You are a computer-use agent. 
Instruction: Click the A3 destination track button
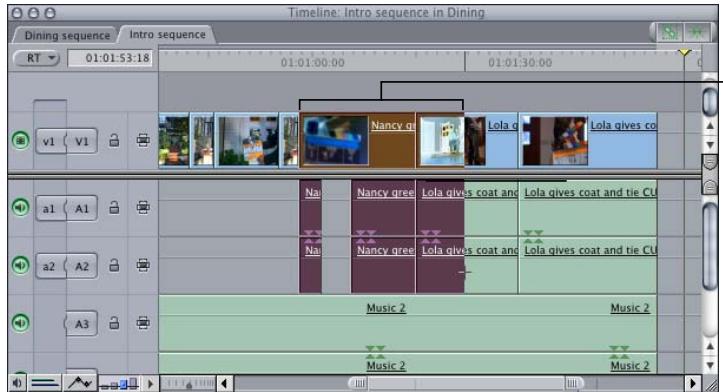[x=82, y=324]
